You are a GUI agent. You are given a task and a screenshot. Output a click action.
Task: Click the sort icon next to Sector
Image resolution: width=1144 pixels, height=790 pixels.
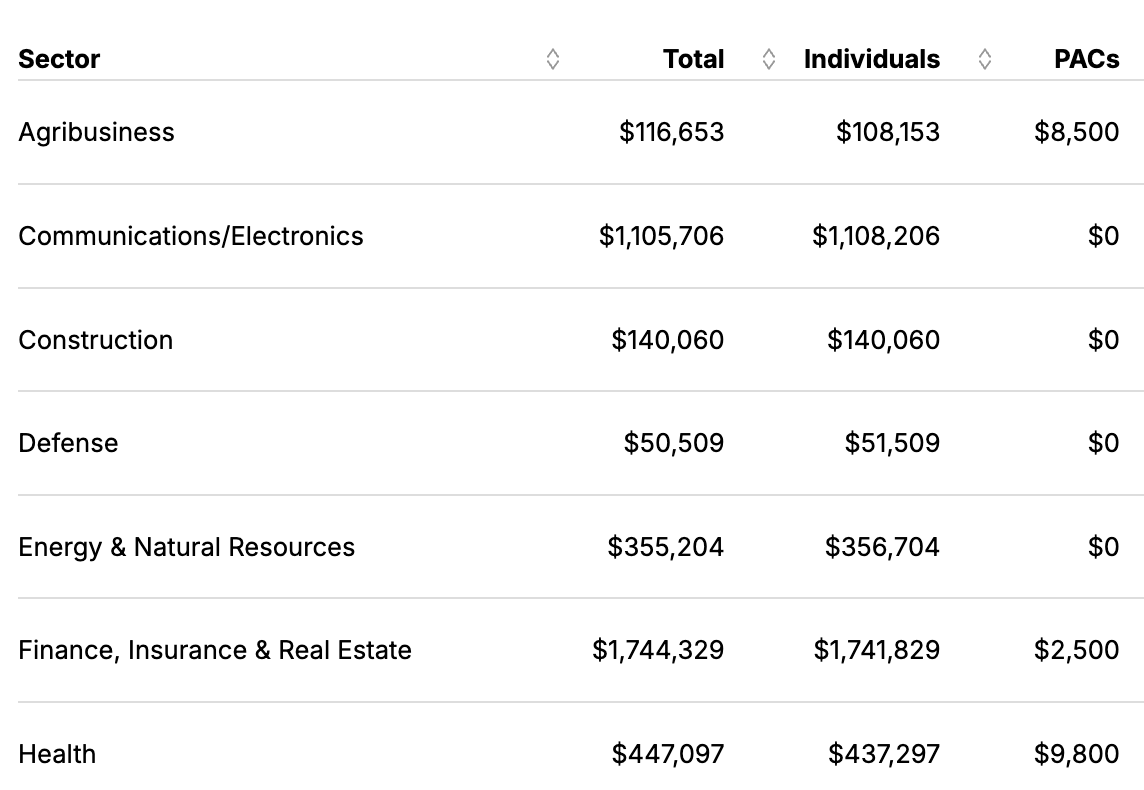click(553, 60)
